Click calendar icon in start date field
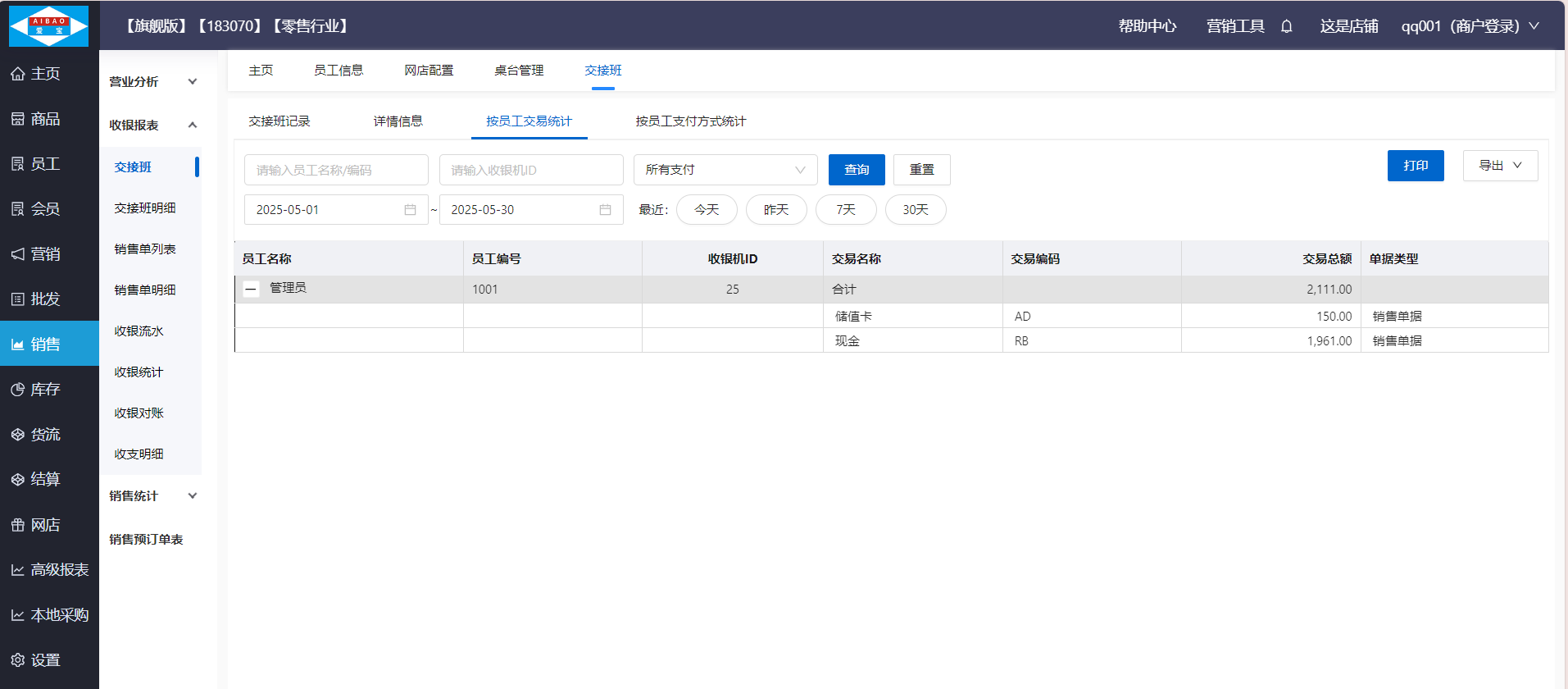 point(410,210)
